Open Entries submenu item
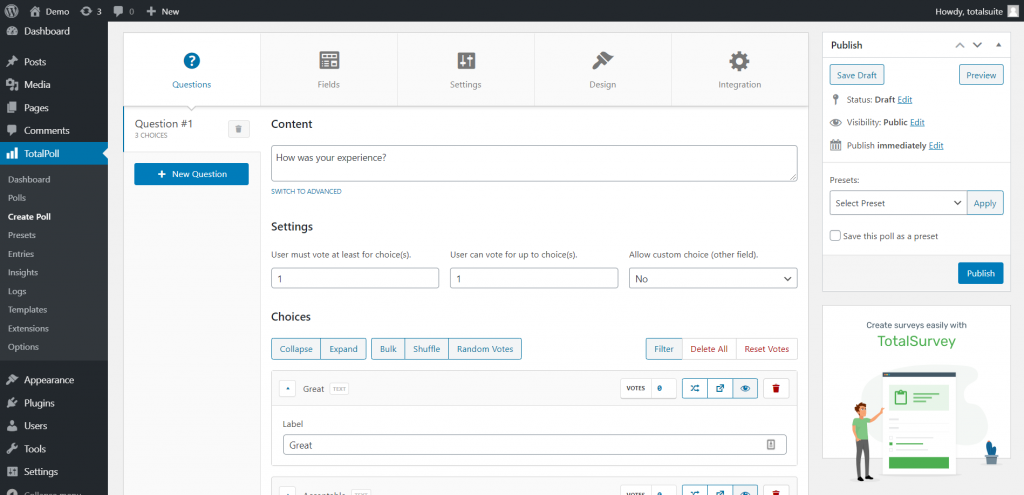This screenshot has height=495, width=1024. (x=21, y=254)
